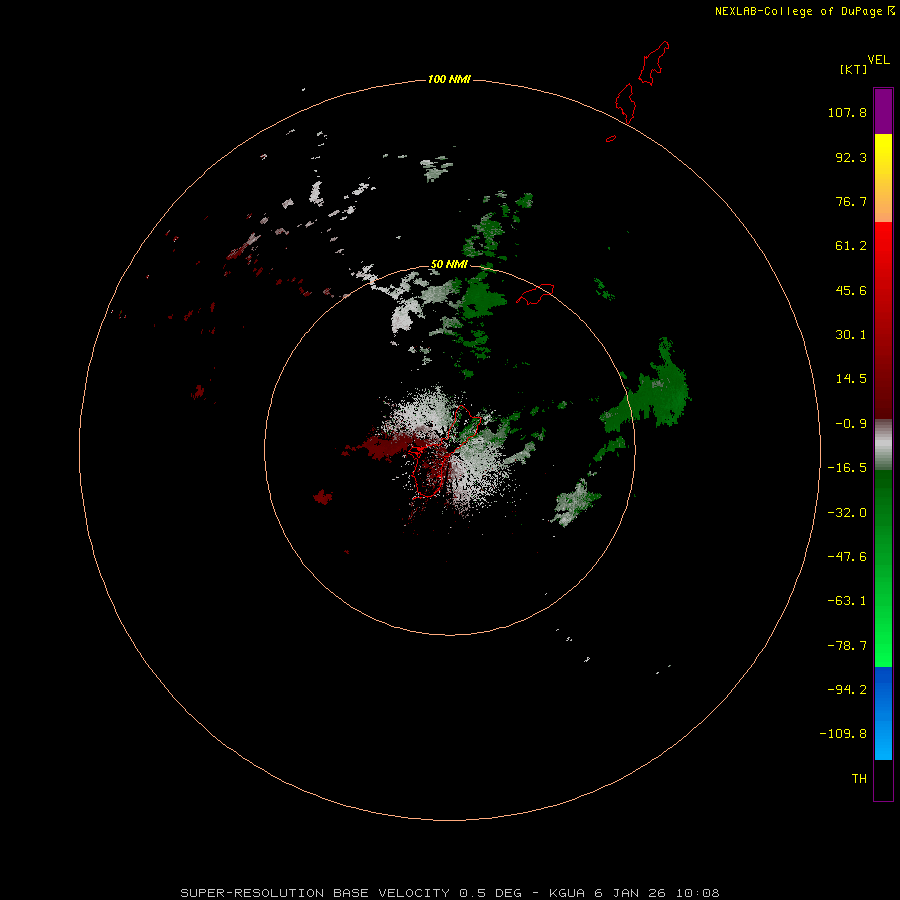Click the -78.7 velocity scale label
Image resolution: width=900 pixels, height=900 pixels.
point(847,646)
